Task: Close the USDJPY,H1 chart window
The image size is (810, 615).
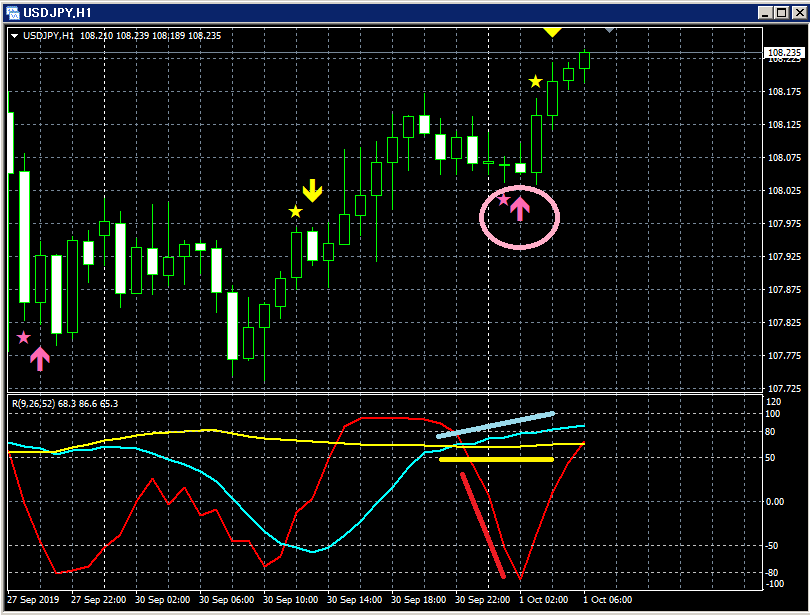Action: point(800,13)
